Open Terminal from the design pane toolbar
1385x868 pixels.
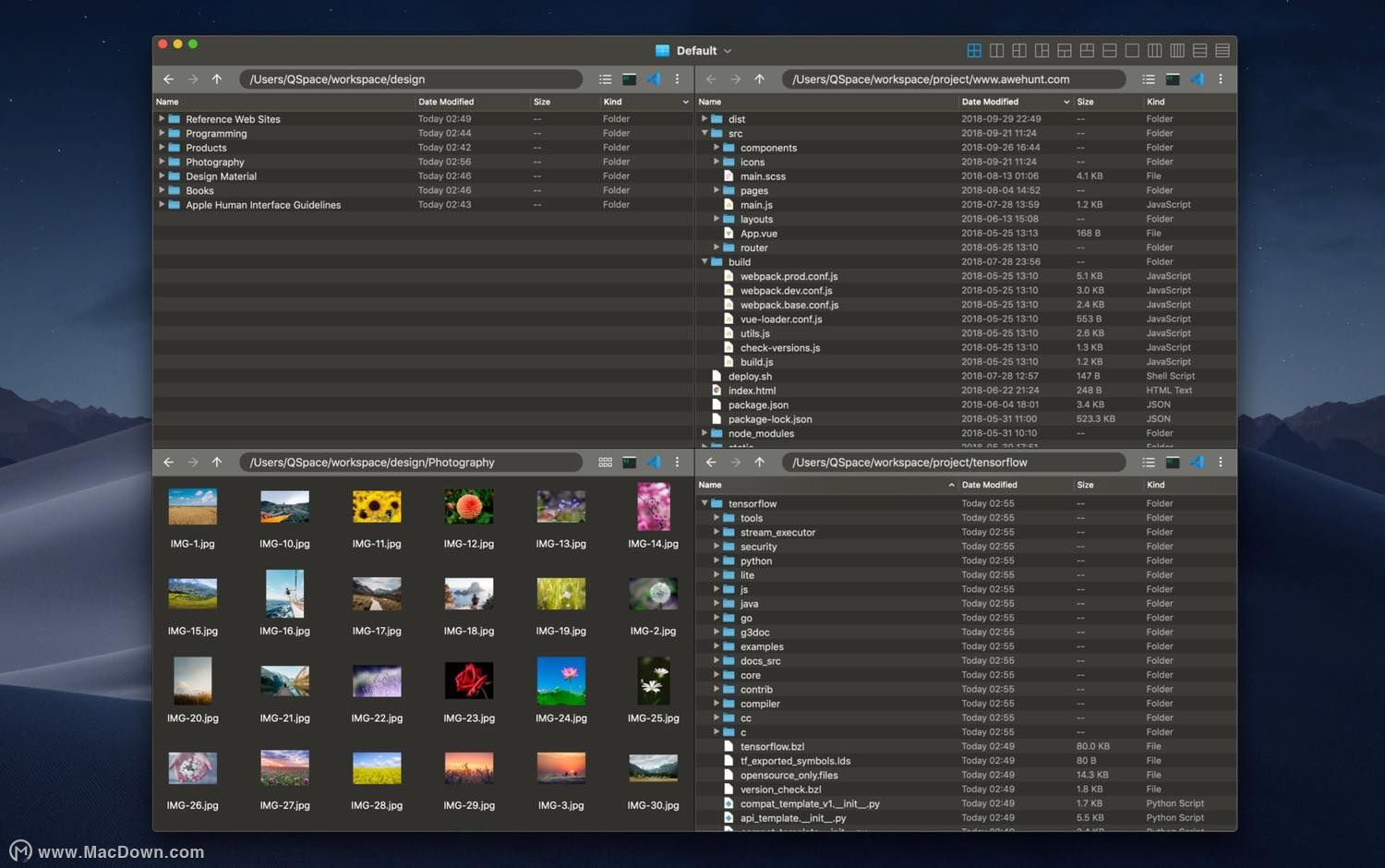(x=630, y=79)
